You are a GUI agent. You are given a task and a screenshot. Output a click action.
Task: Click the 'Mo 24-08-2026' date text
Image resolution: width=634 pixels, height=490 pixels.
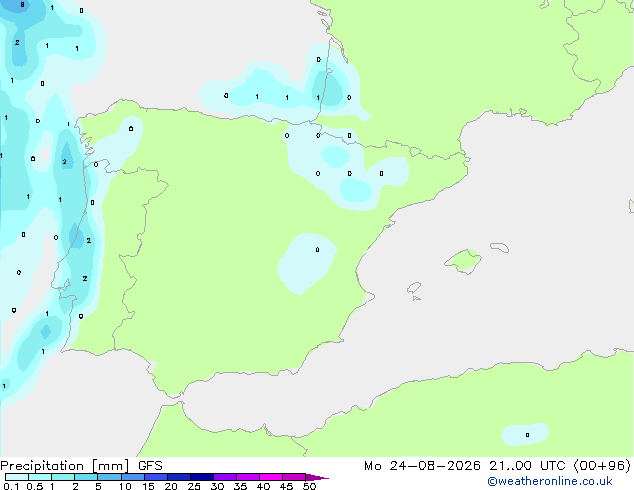[422, 466]
